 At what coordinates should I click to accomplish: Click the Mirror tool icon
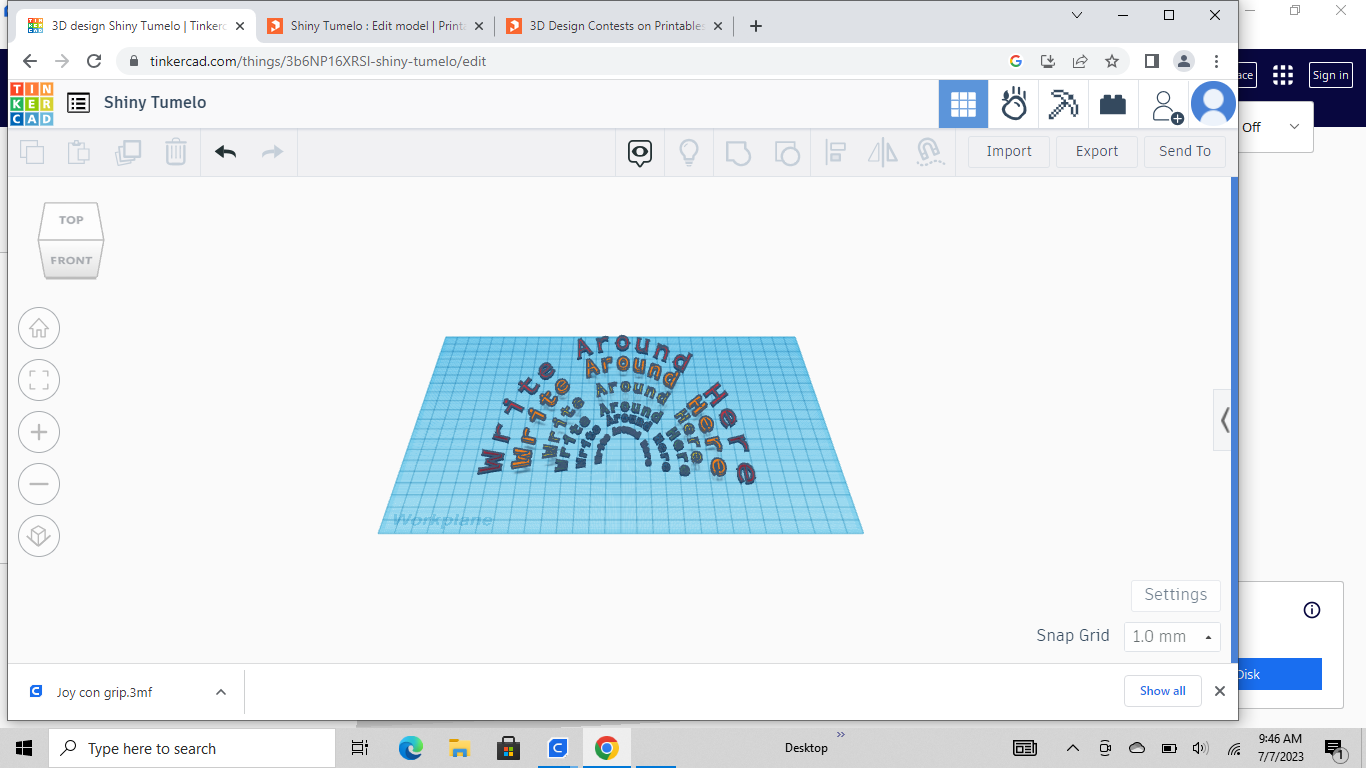[x=883, y=152]
